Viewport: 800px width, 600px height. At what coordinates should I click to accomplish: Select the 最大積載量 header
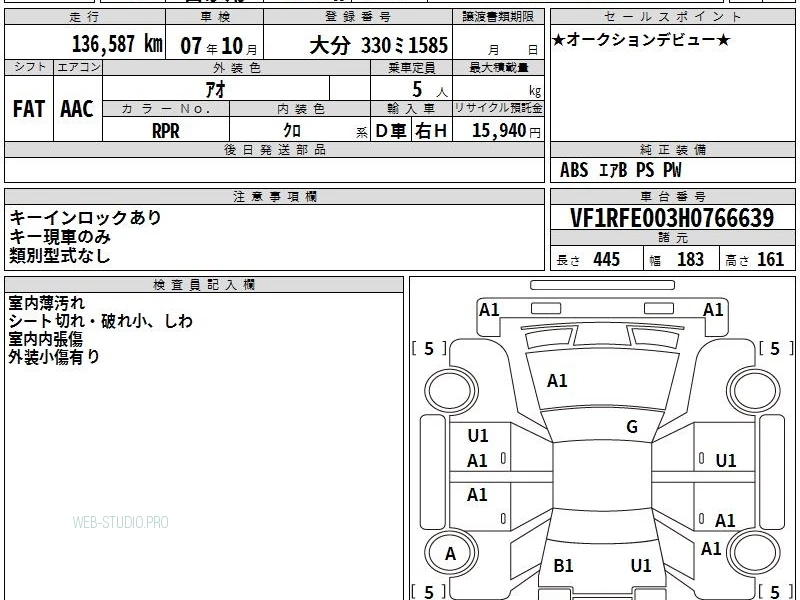pyautogui.click(x=498, y=67)
